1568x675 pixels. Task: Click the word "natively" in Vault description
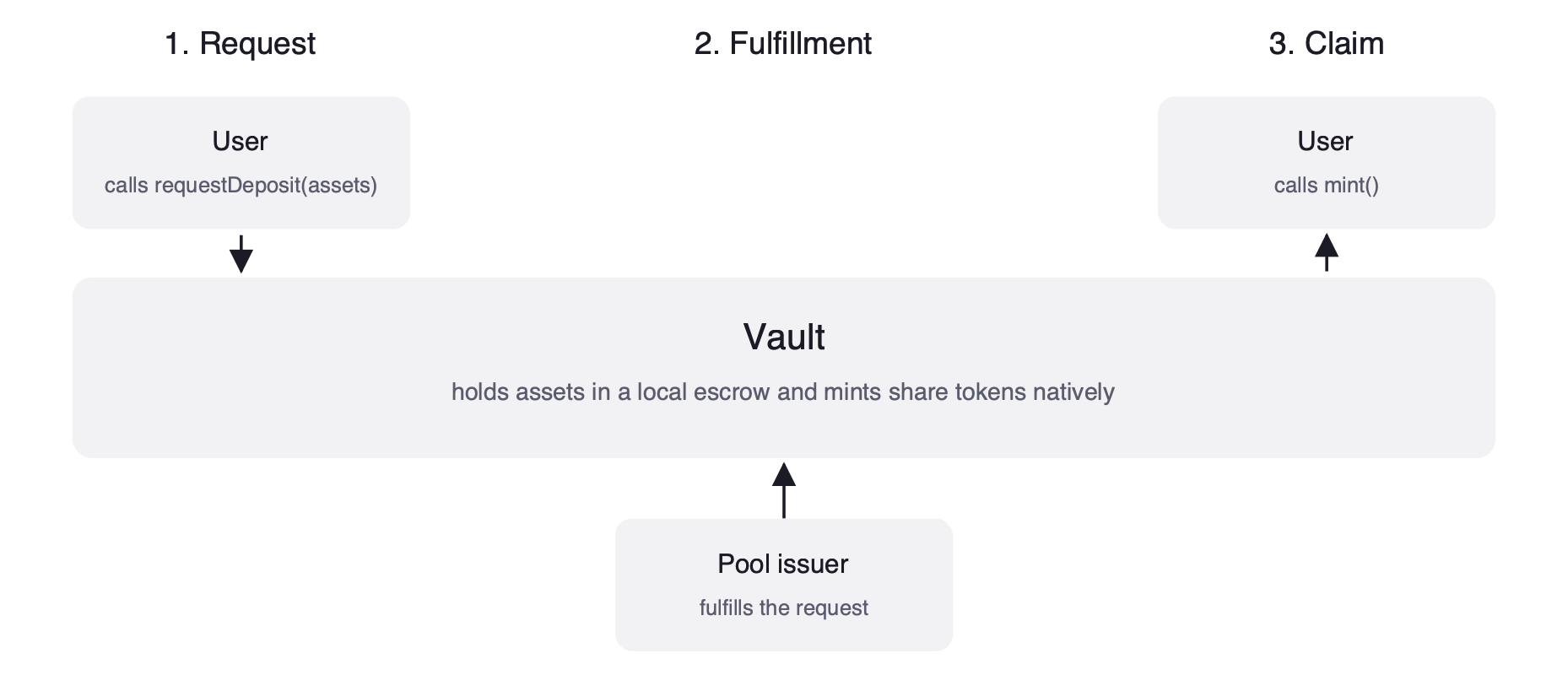pyautogui.click(x=1073, y=392)
